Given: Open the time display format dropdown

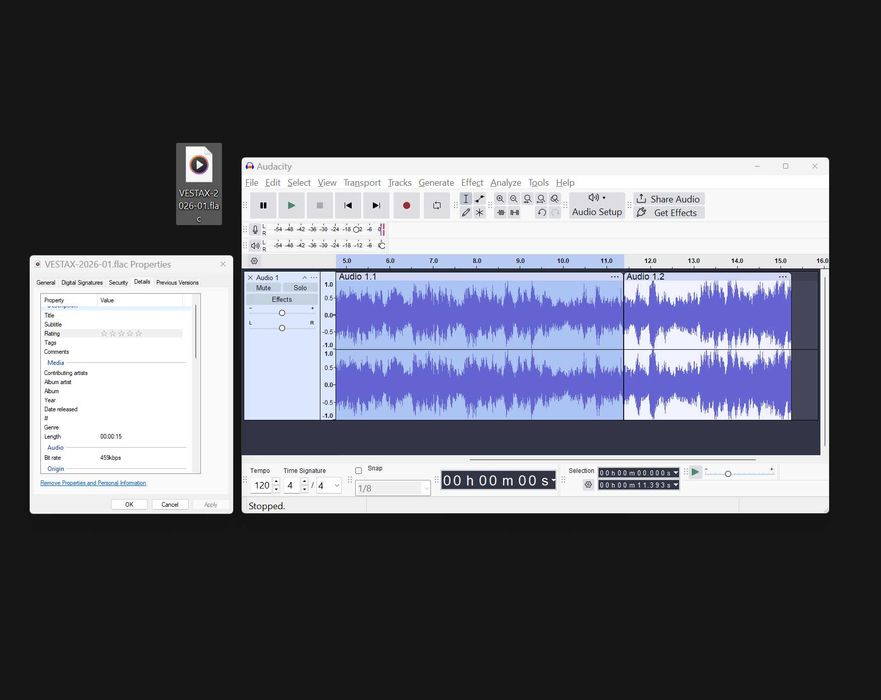Looking at the screenshot, I should point(553,480).
